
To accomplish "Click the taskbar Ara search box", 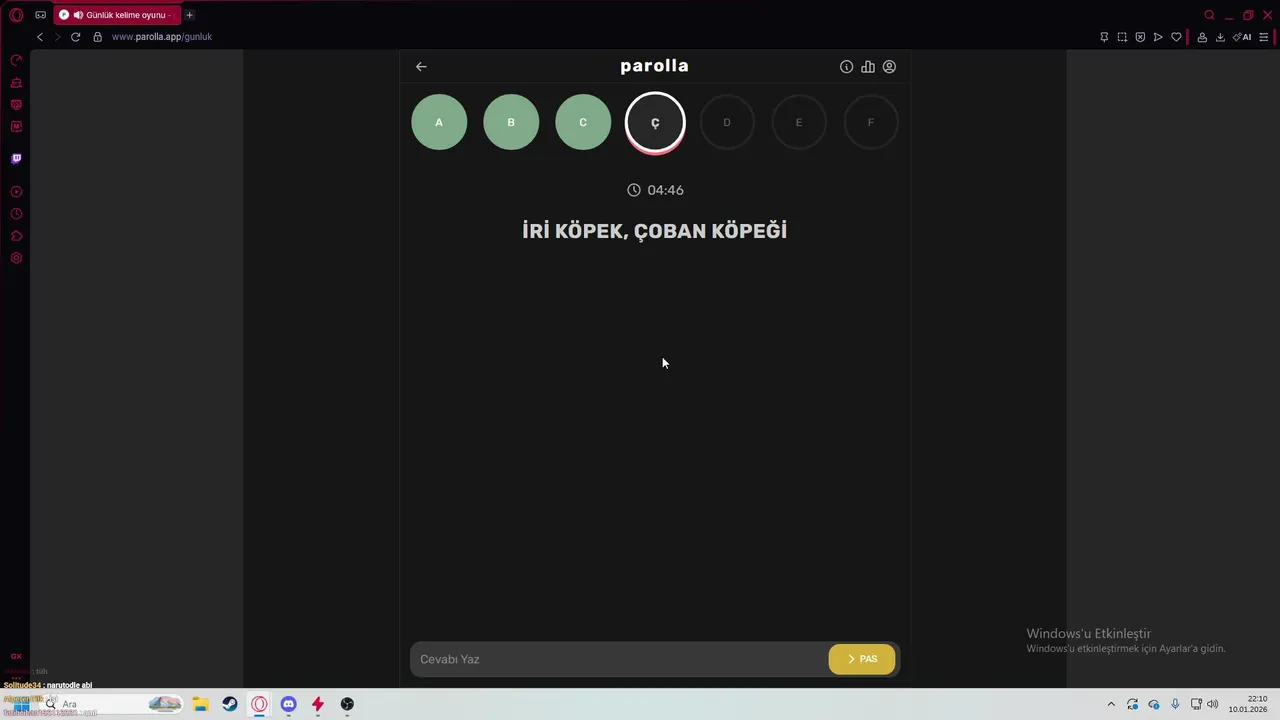I will (110, 704).
